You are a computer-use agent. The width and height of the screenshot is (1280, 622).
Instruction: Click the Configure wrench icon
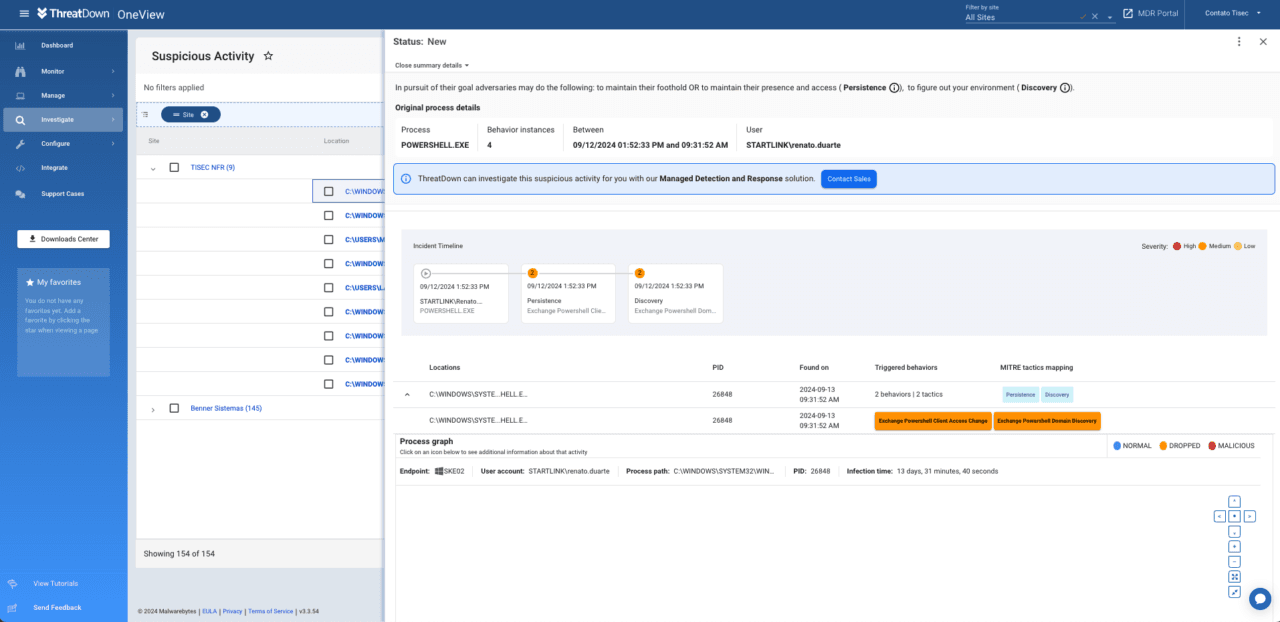(20, 143)
